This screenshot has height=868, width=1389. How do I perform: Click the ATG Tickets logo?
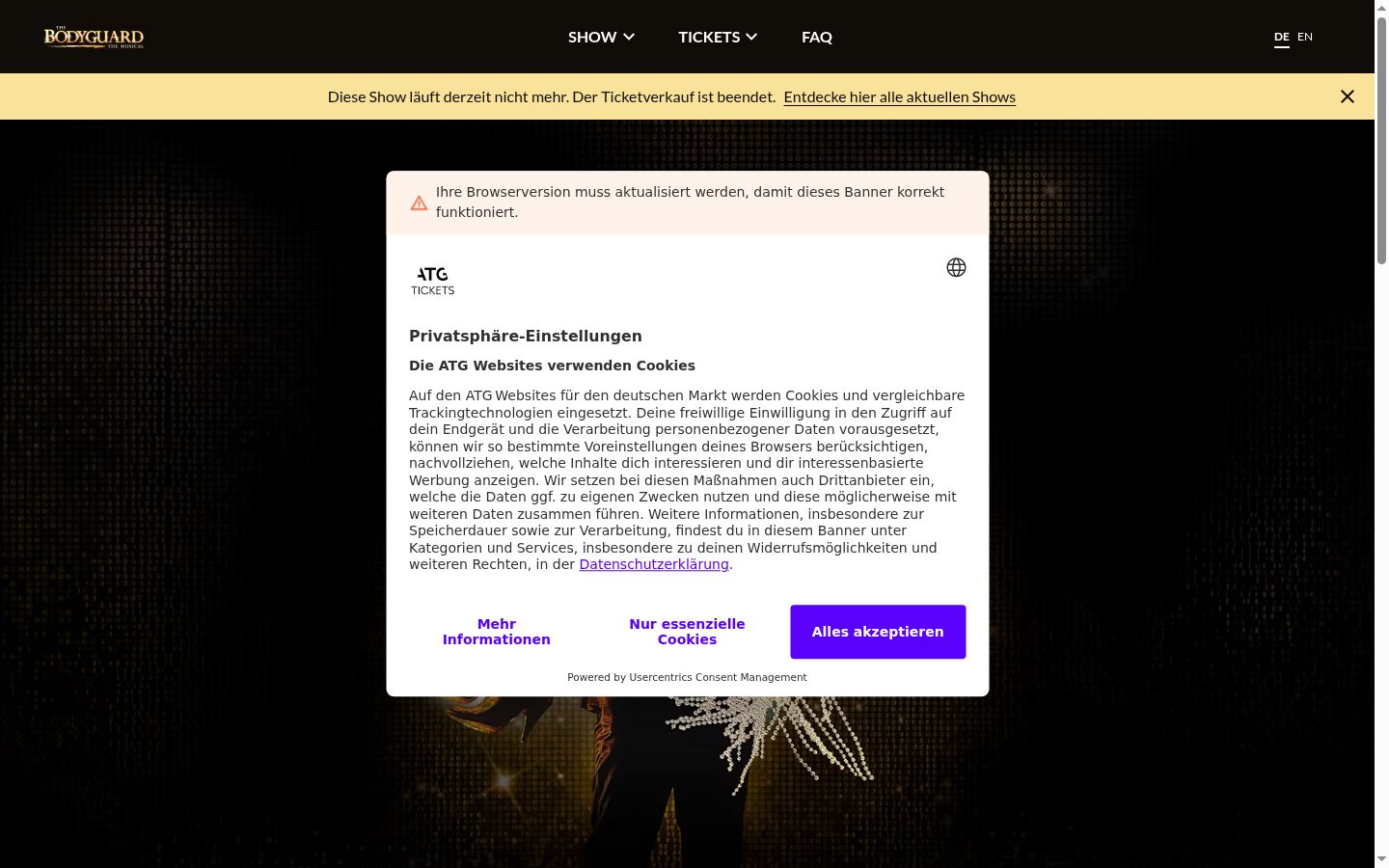(x=433, y=281)
